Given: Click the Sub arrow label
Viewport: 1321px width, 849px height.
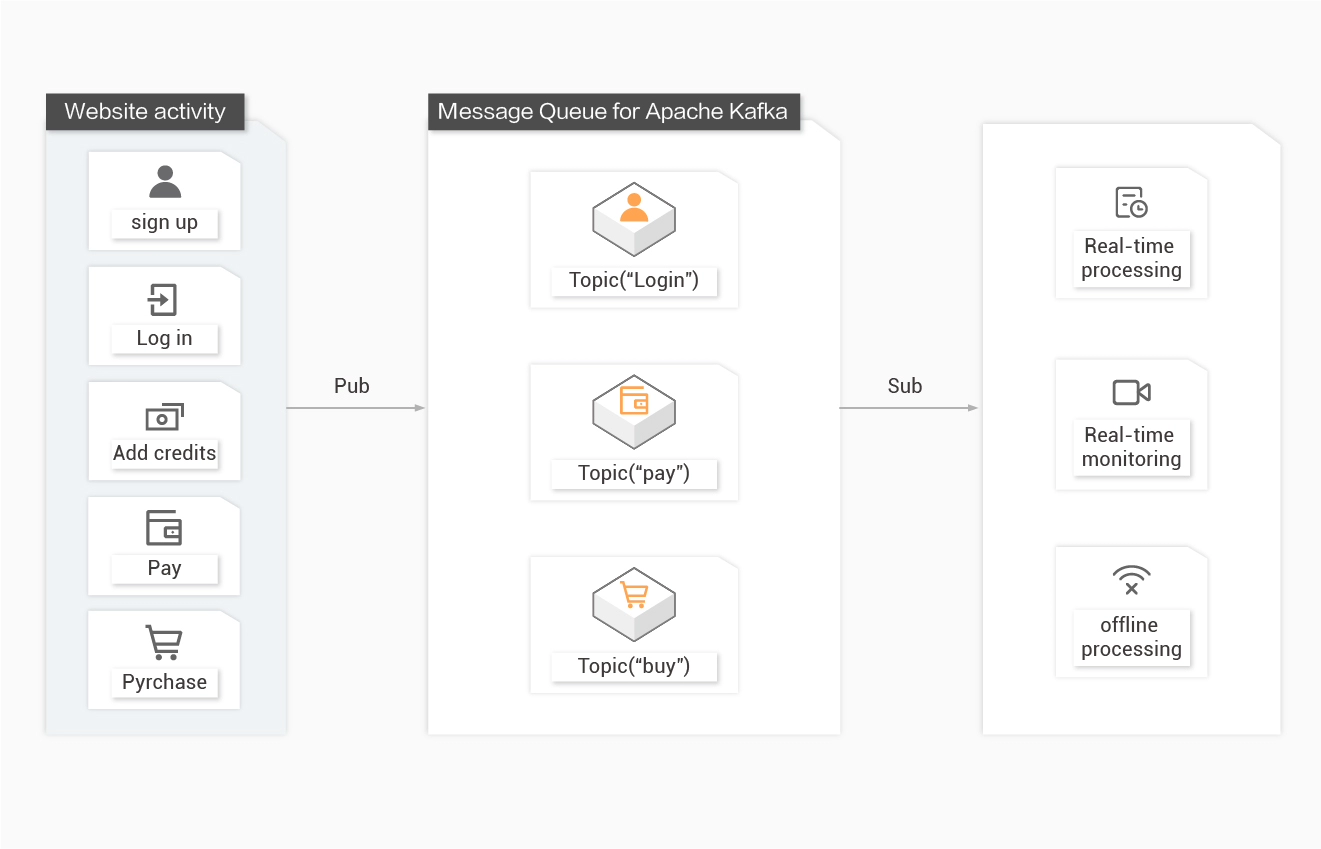Looking at the screenshot, I should (905, 386).
